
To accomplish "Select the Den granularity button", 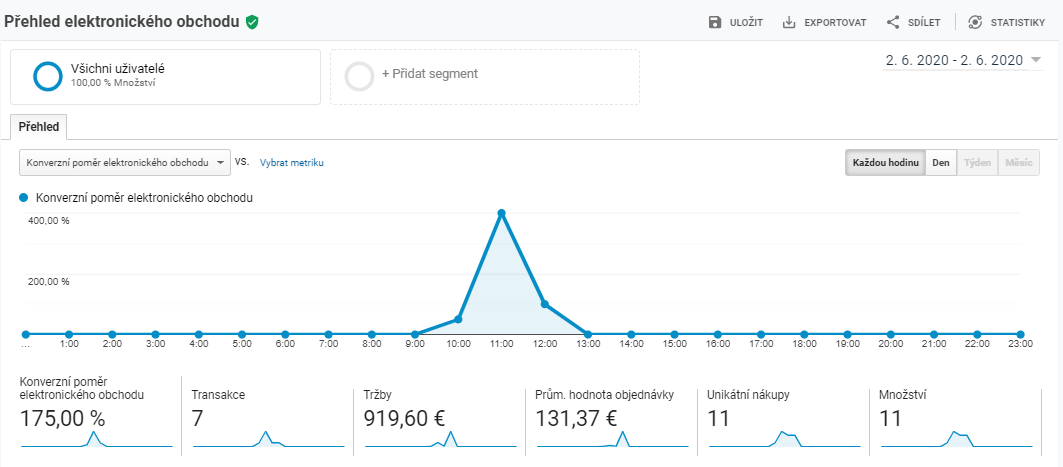I will (x=940, y=163).
